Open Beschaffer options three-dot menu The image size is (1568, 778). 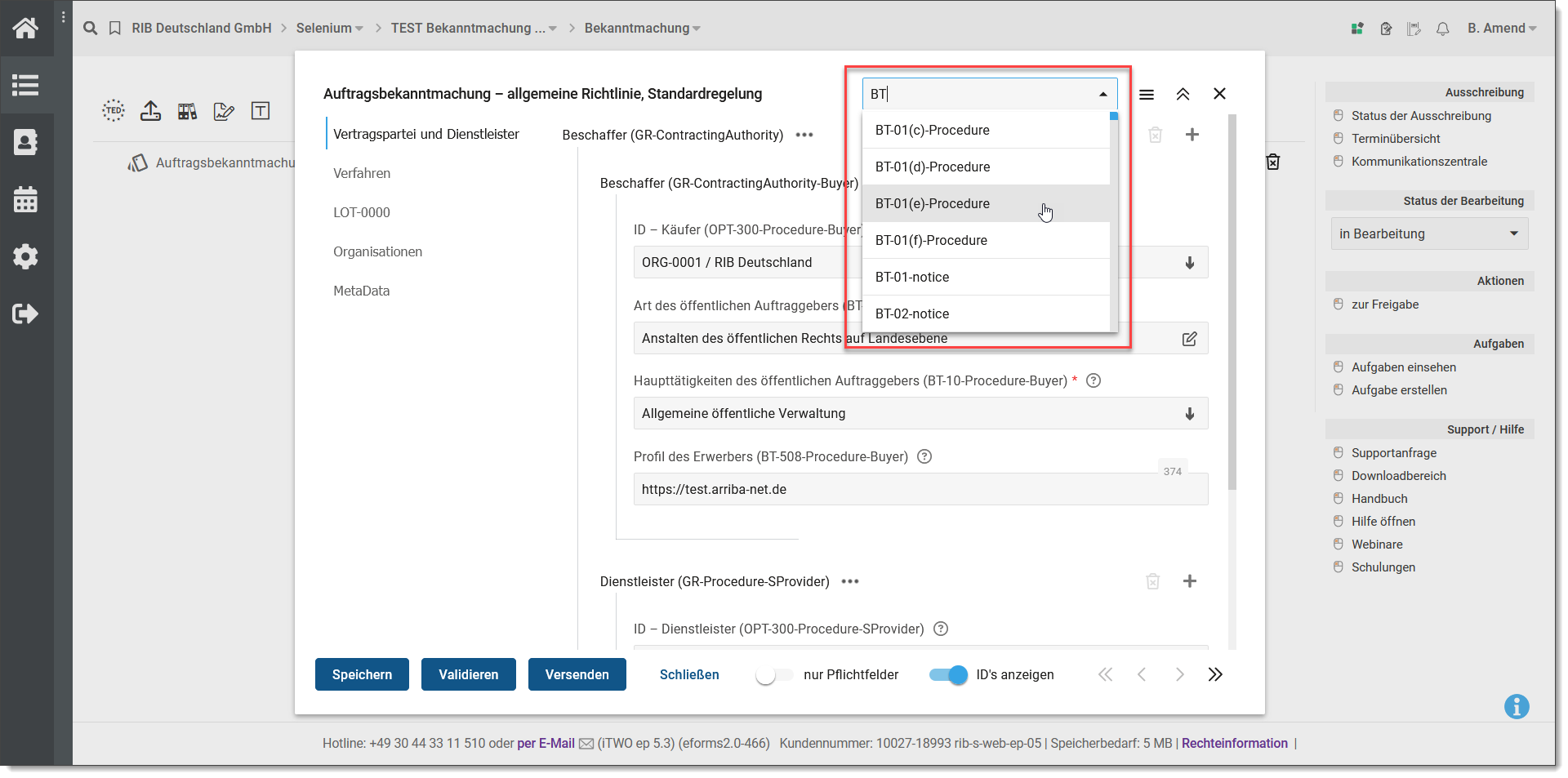(804, 135)
